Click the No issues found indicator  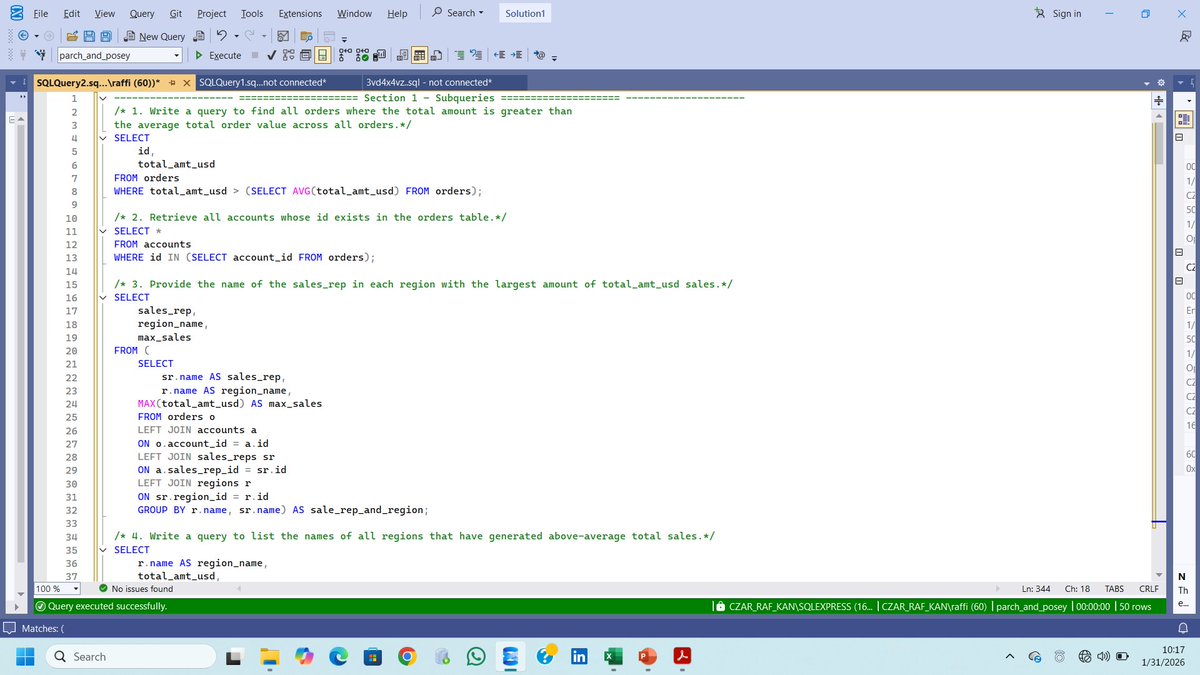(x=135, y=589)
